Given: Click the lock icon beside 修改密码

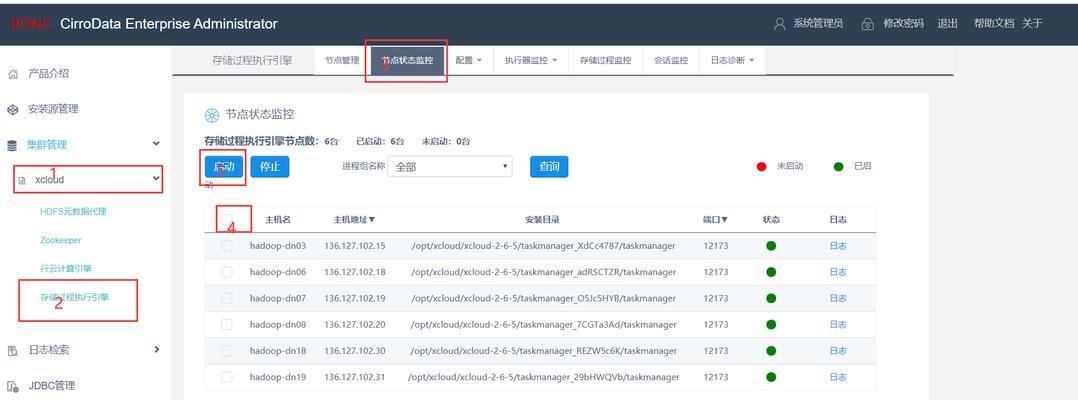Looking at the screenshot, I should pos(868,24).
